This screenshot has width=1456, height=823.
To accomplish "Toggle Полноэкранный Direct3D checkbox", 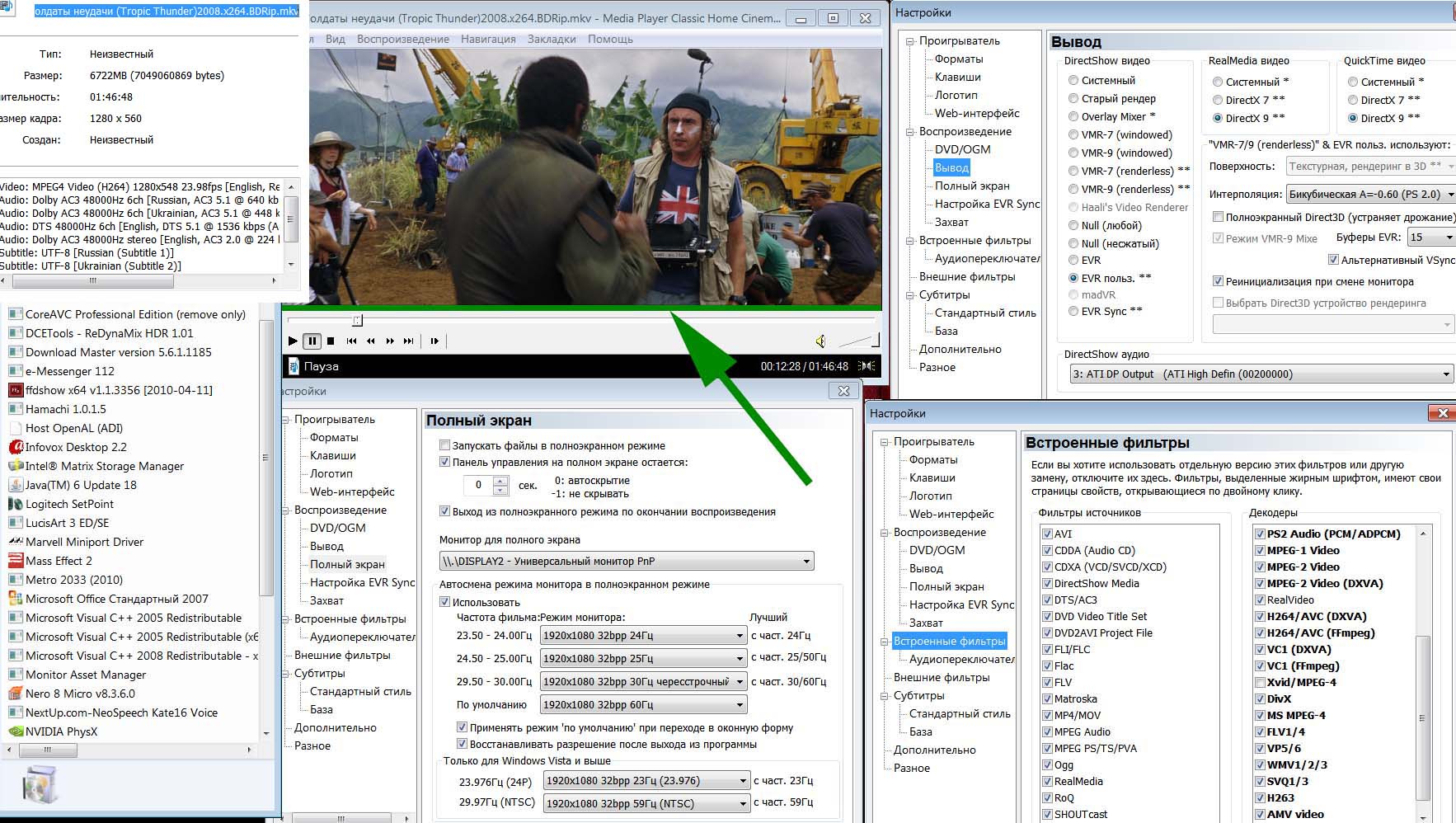I will pos(1218,217).
